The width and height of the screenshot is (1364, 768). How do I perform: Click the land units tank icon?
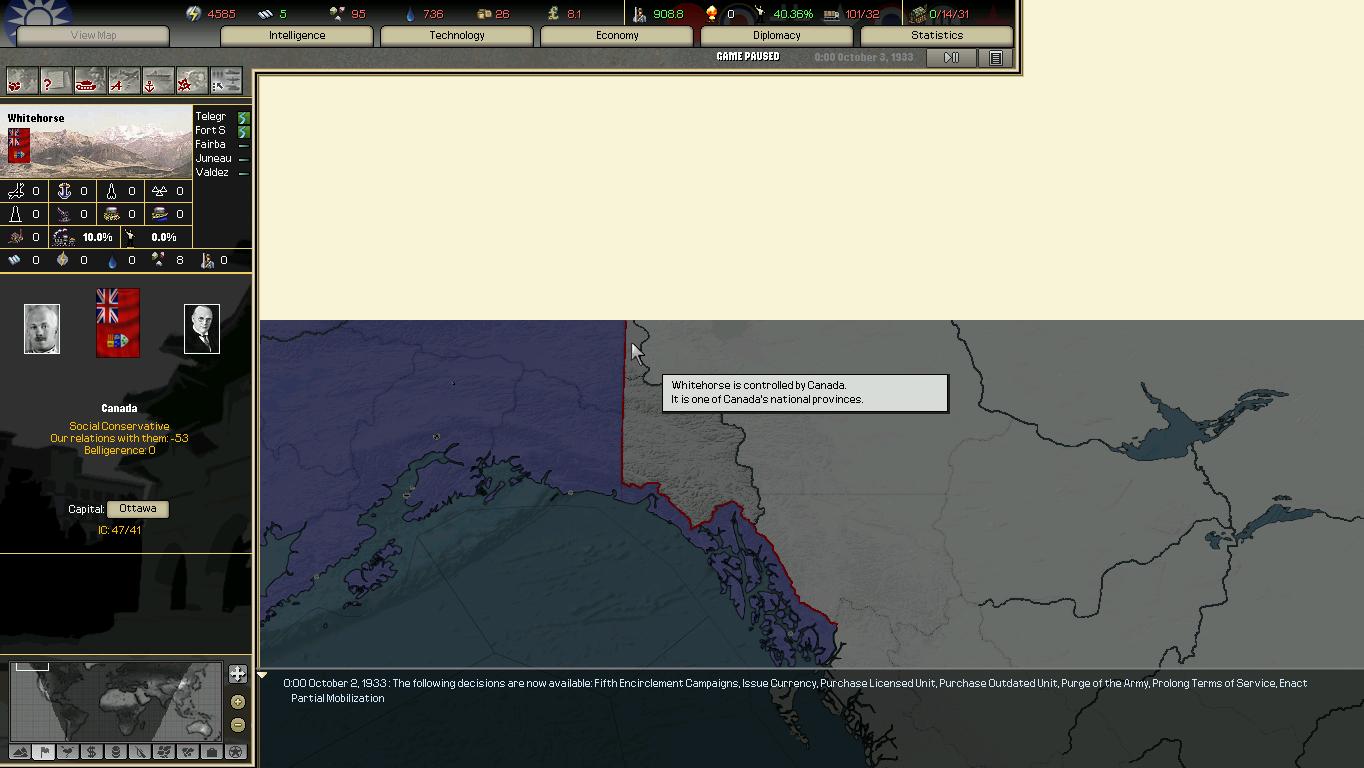pyautogui.click(x=89, y=82)
